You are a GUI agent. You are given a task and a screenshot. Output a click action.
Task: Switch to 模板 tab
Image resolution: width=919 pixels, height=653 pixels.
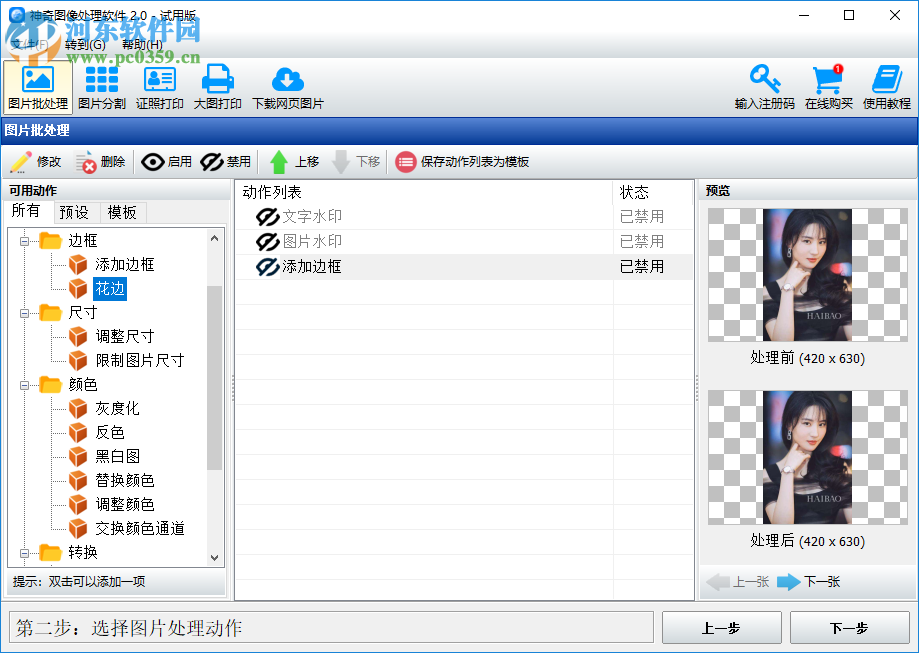tap(122, 212)
